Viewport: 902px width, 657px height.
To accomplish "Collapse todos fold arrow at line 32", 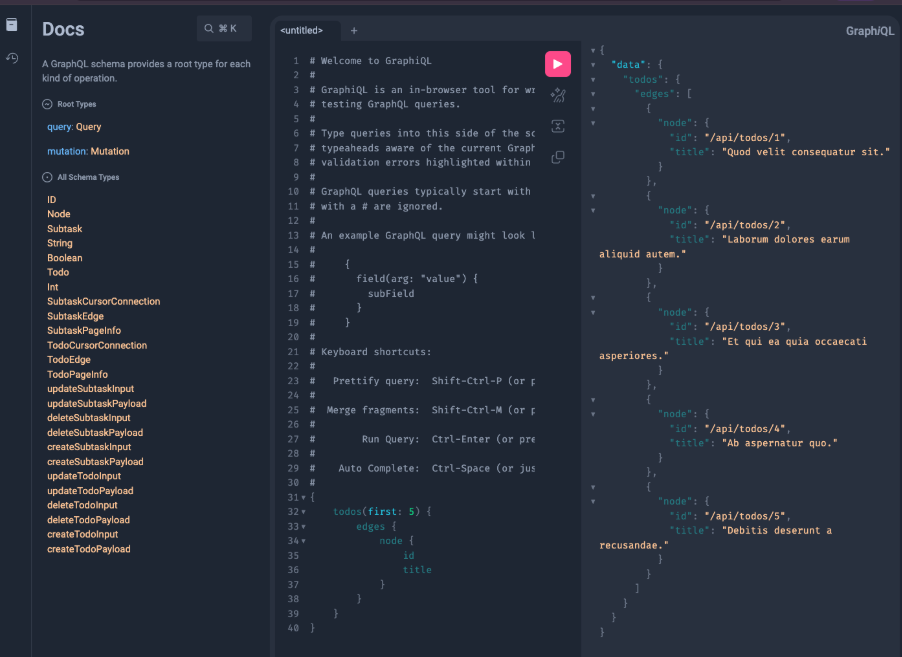I will [304, 512].
